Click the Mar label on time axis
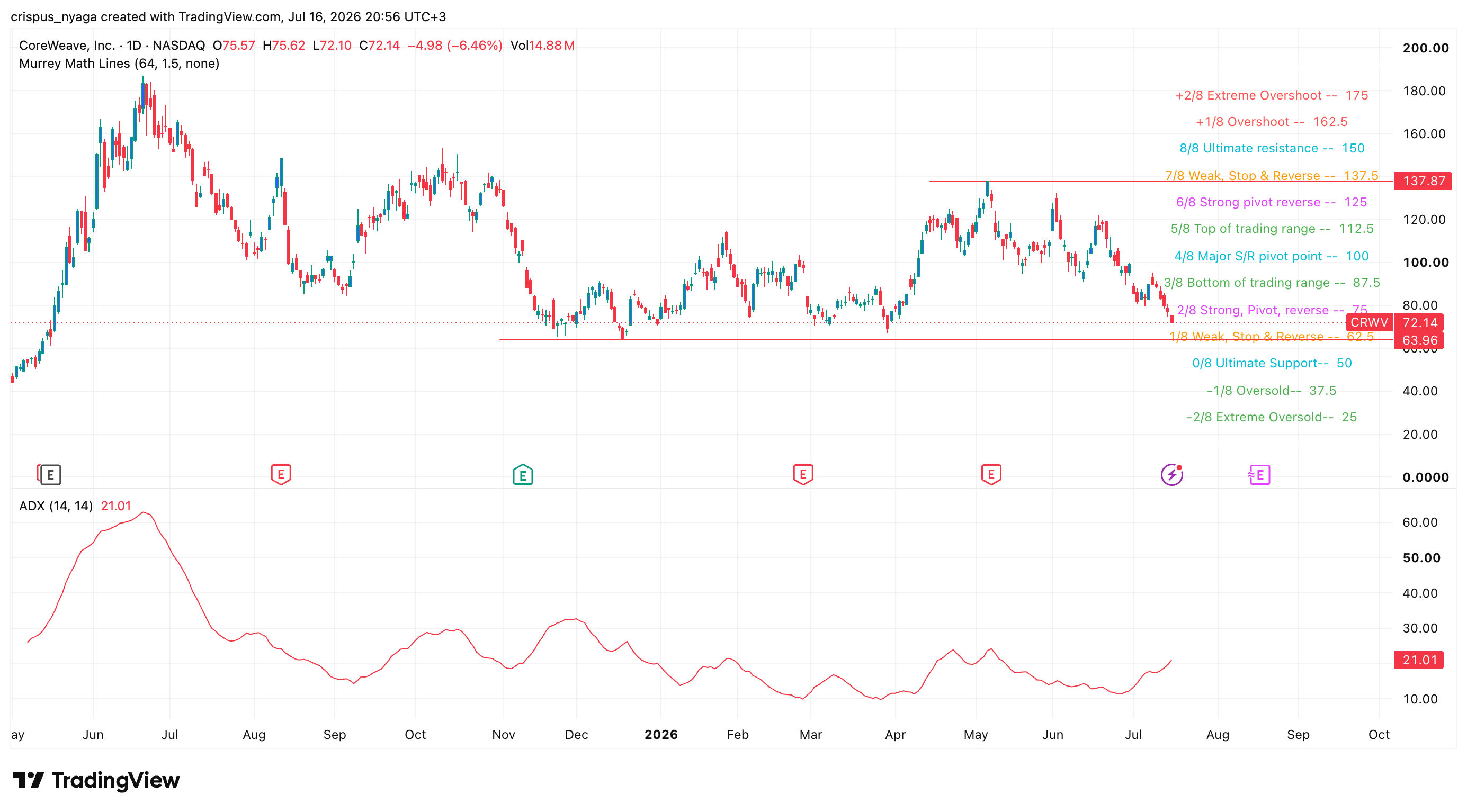Viewport: 1467px width, 812px height. pyautogui.click(x=810, y=735)
